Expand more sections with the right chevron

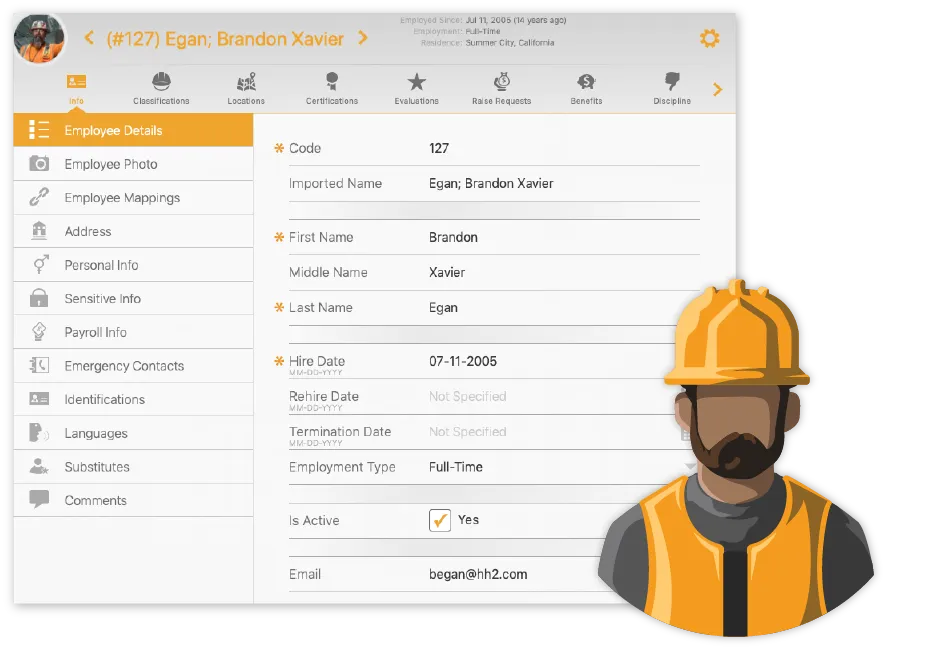[x=717, y=89]
